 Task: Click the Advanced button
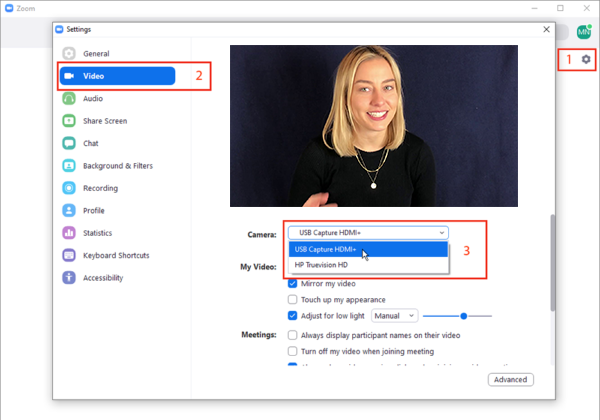(510, 379)
